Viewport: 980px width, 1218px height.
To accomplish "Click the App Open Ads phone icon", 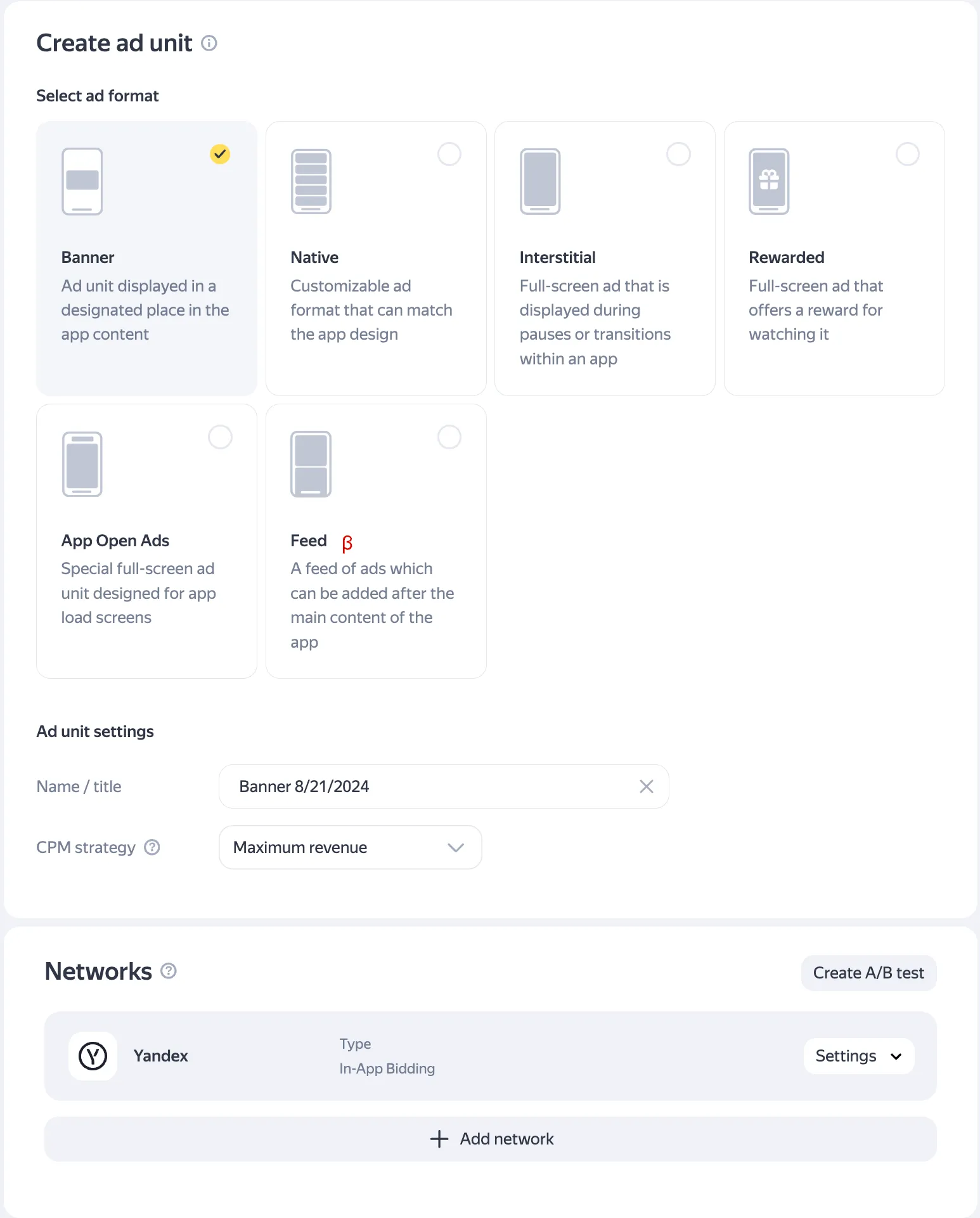I will [82, 465].
